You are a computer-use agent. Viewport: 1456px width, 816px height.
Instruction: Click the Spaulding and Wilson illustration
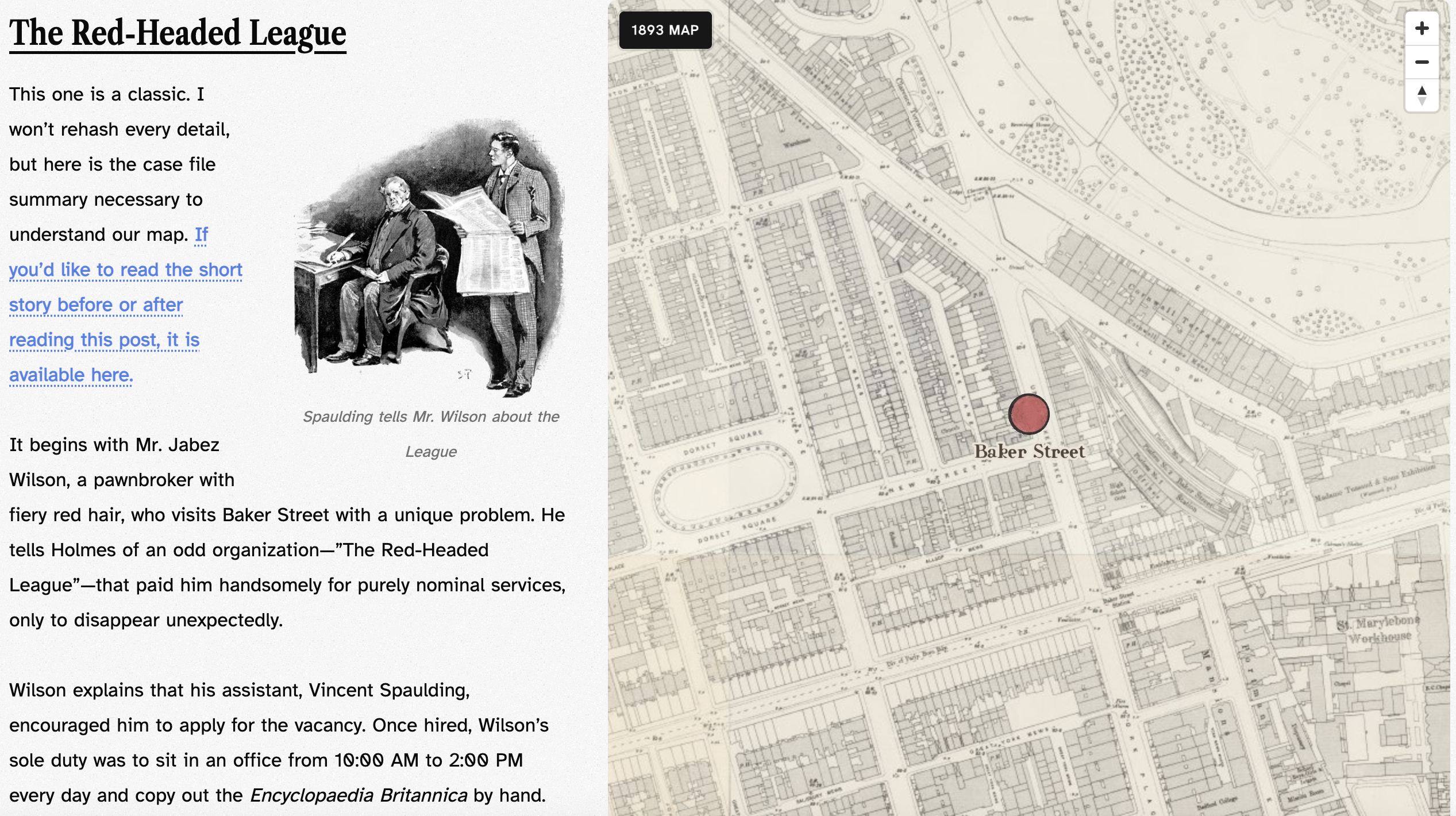tap(431, 259)
